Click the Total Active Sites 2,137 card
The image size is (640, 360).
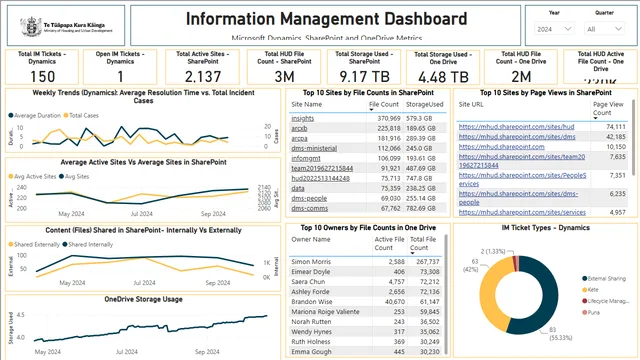coord(203,67)
